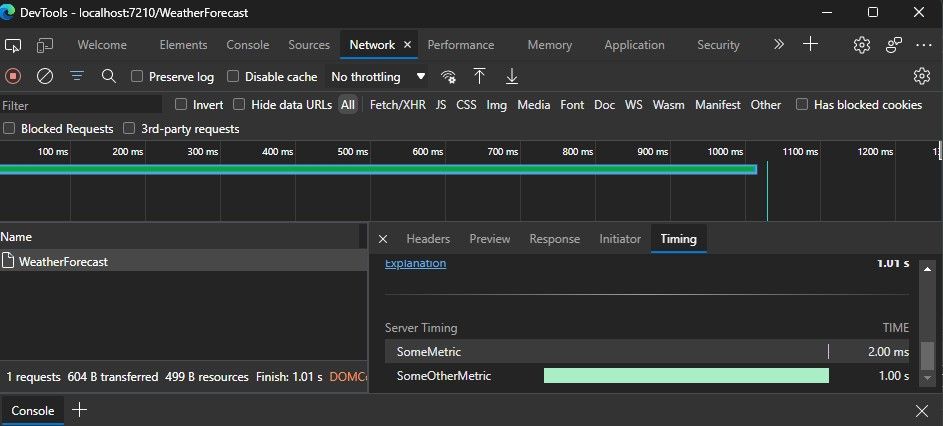Close the request details pane
This screenshot has width=943, height=426.
click(x=382, y=239)
